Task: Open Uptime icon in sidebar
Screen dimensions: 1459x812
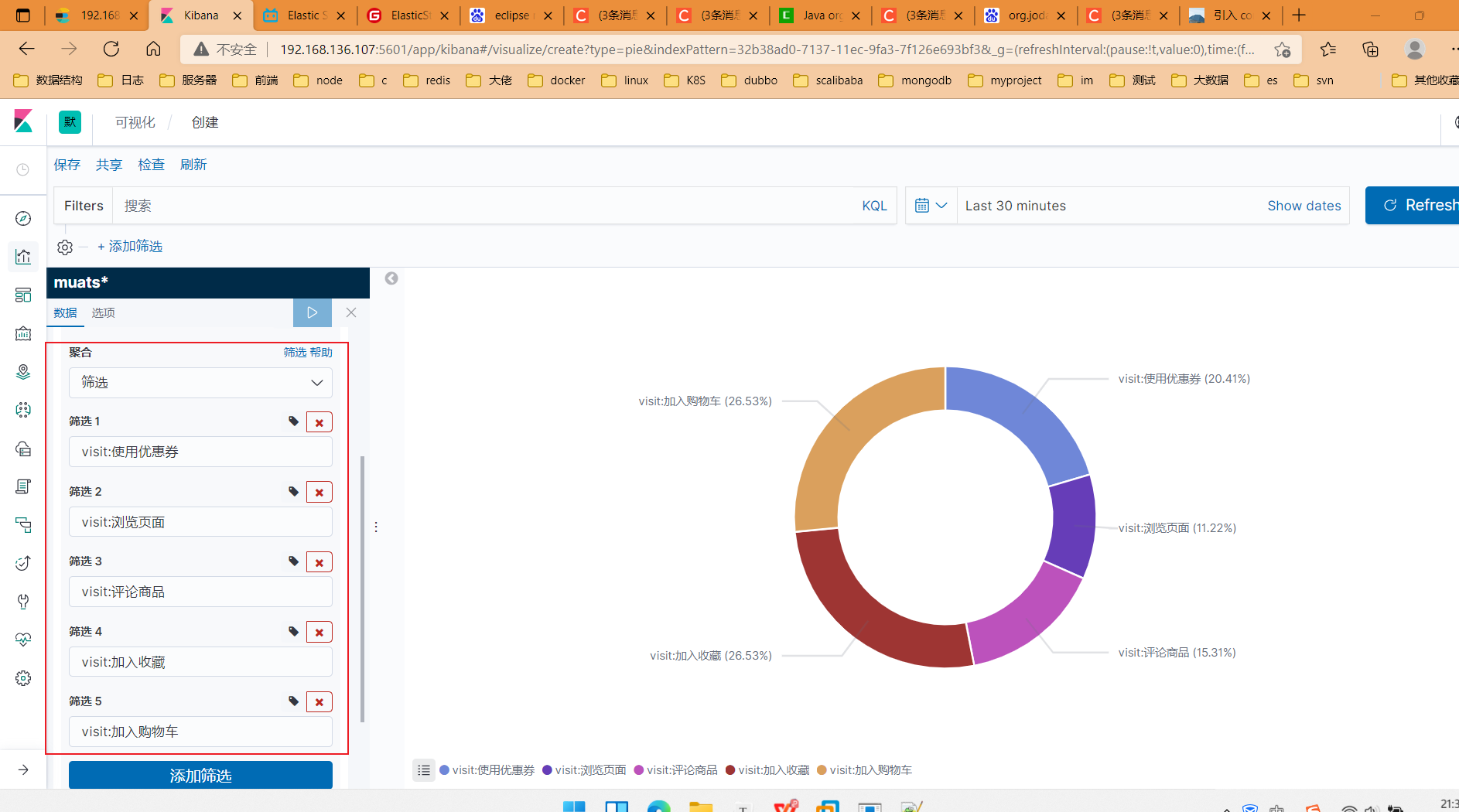Action: click(23, 563)
